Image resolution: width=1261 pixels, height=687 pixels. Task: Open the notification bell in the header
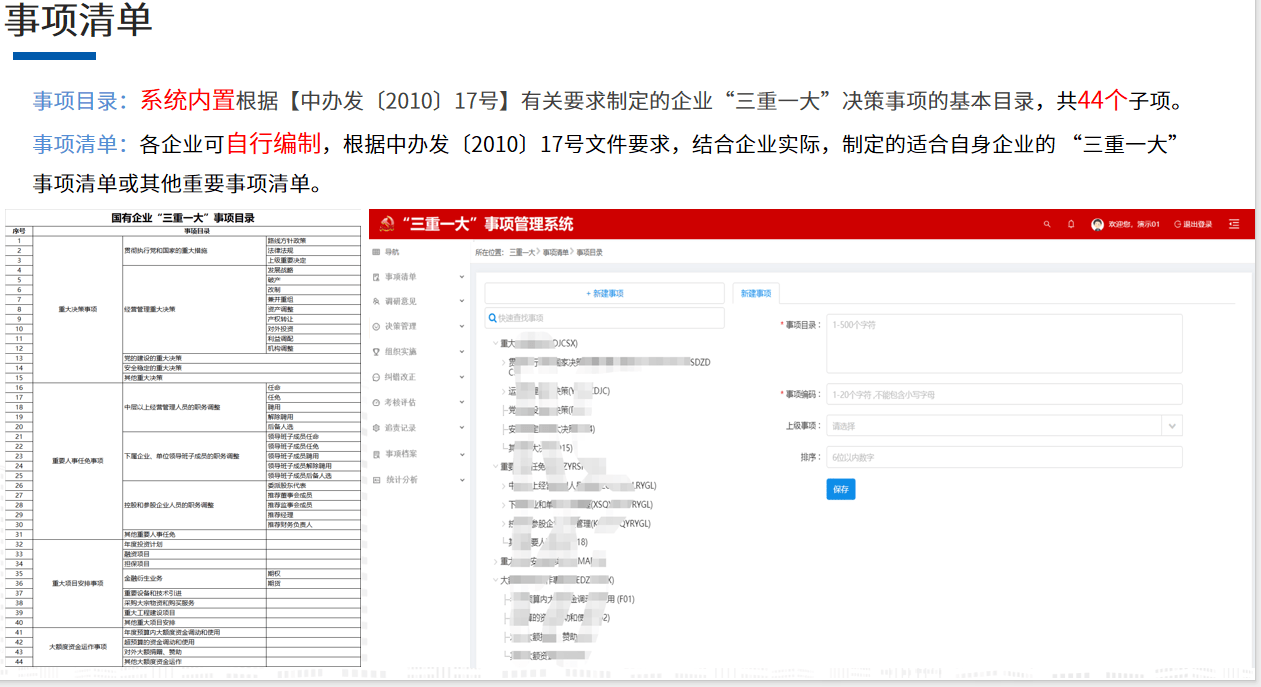click(1071, 224)
